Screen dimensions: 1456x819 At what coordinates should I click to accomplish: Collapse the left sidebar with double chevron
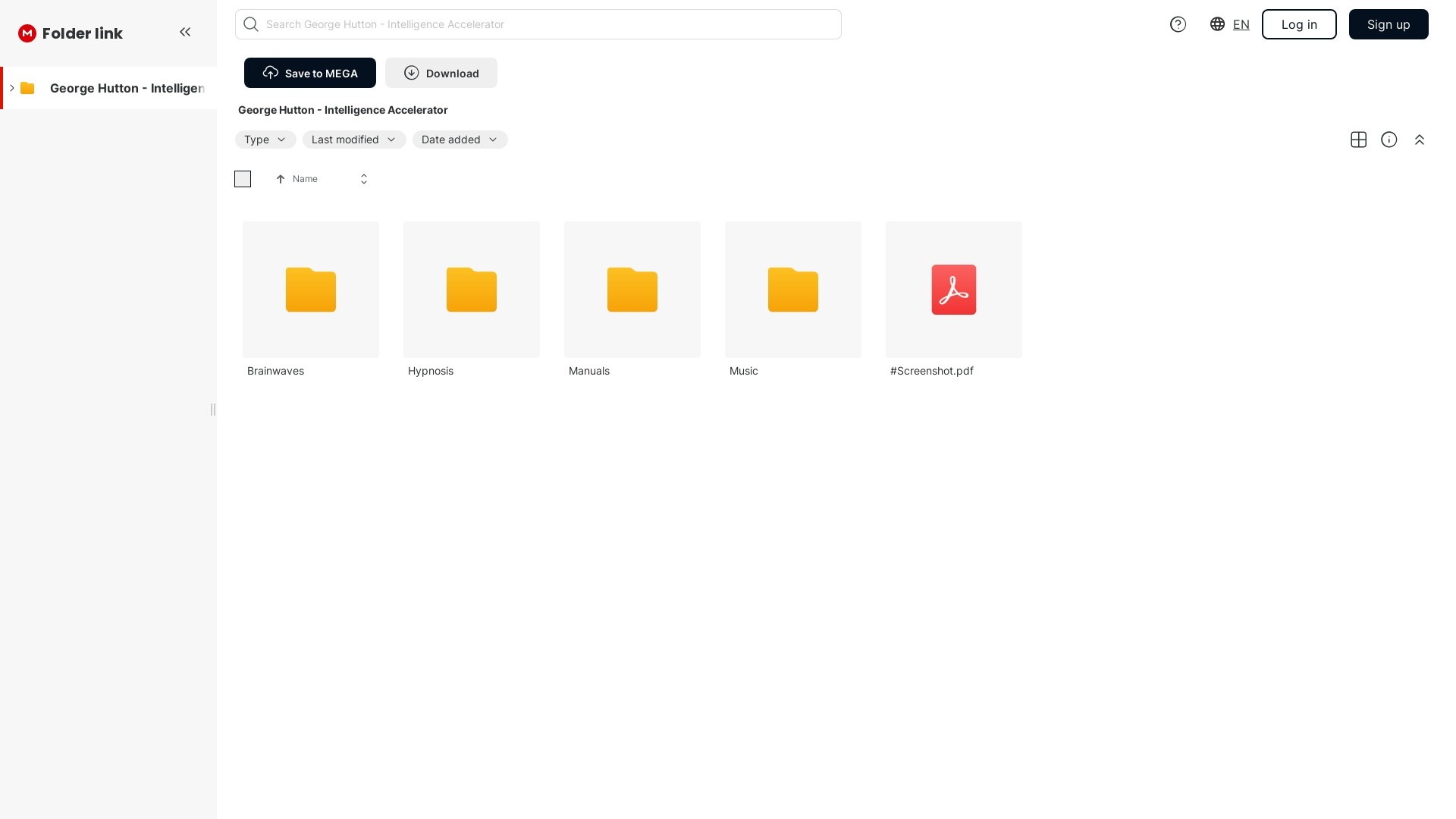coord(185,32)
